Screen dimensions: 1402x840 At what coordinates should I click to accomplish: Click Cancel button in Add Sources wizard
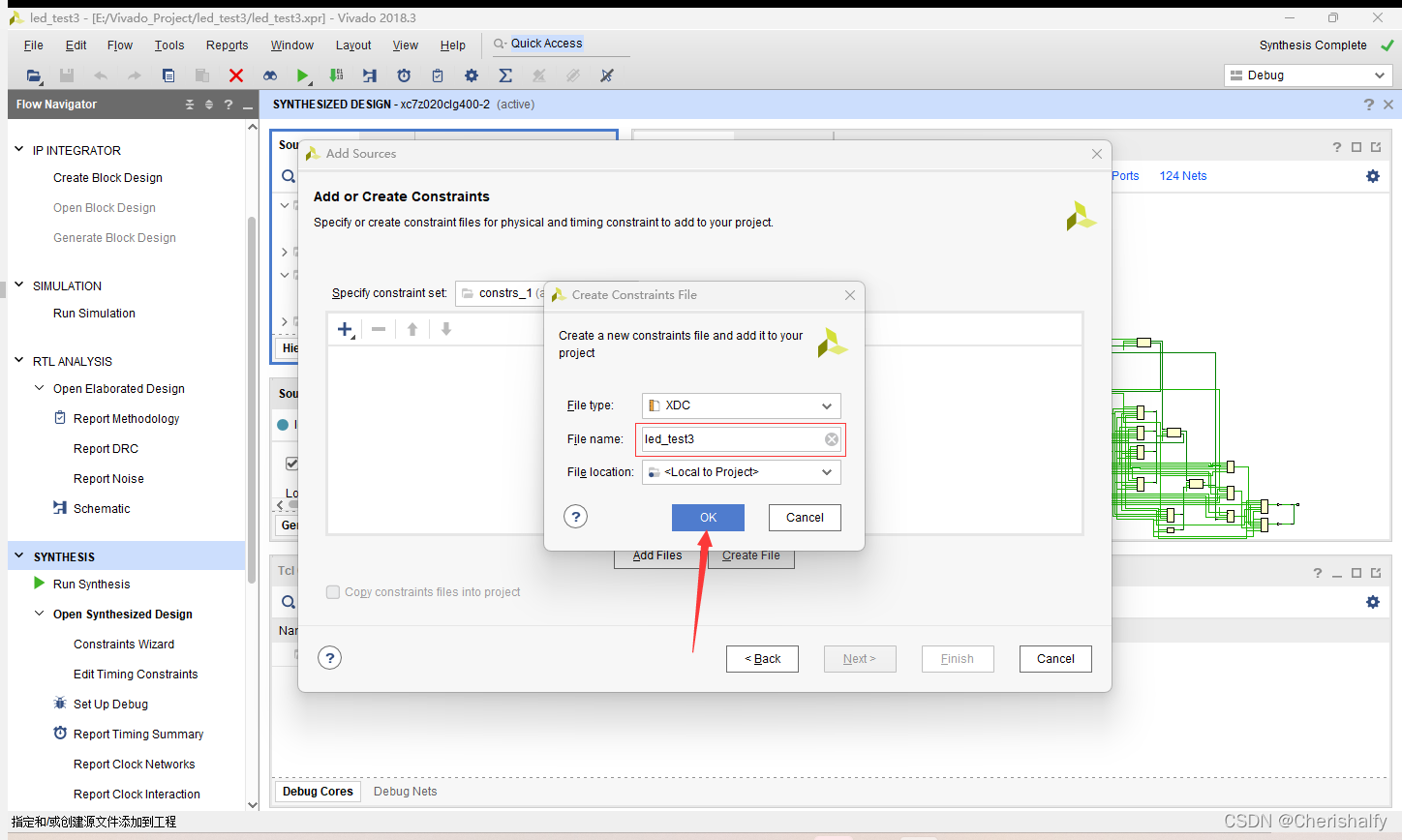point(1055,659)
